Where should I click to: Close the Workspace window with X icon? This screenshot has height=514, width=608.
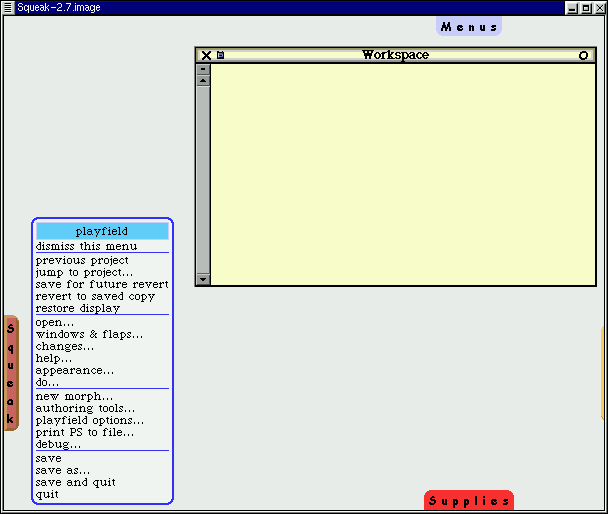(x=206, y=56)
